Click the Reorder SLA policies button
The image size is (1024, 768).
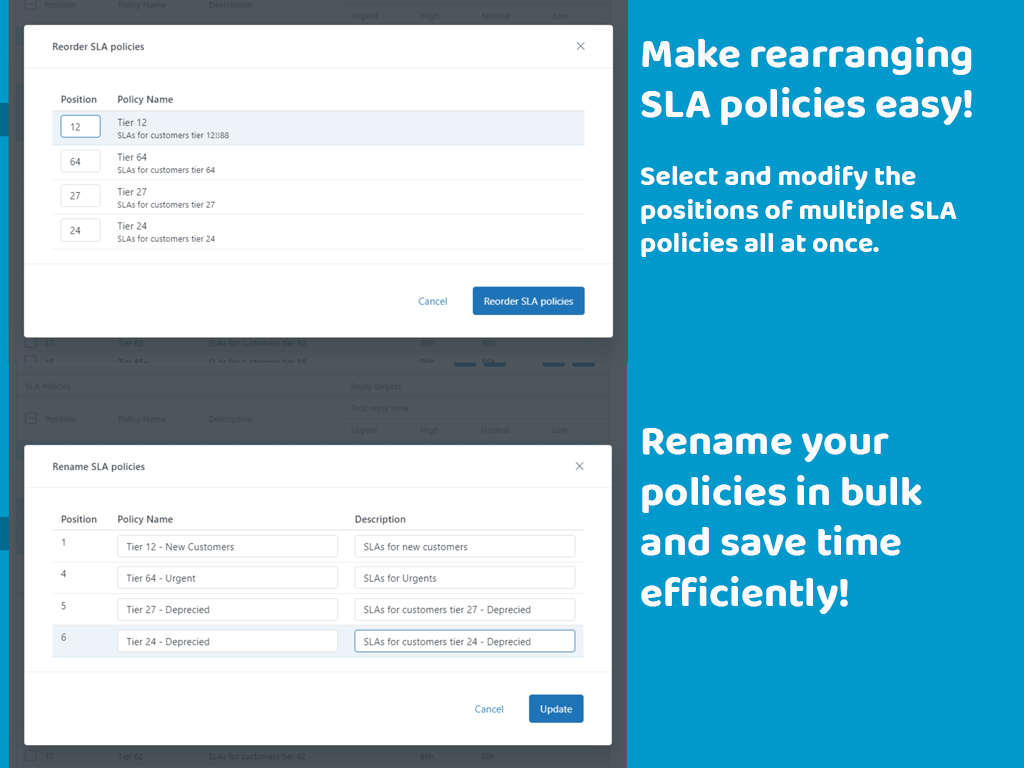(528, 300)
